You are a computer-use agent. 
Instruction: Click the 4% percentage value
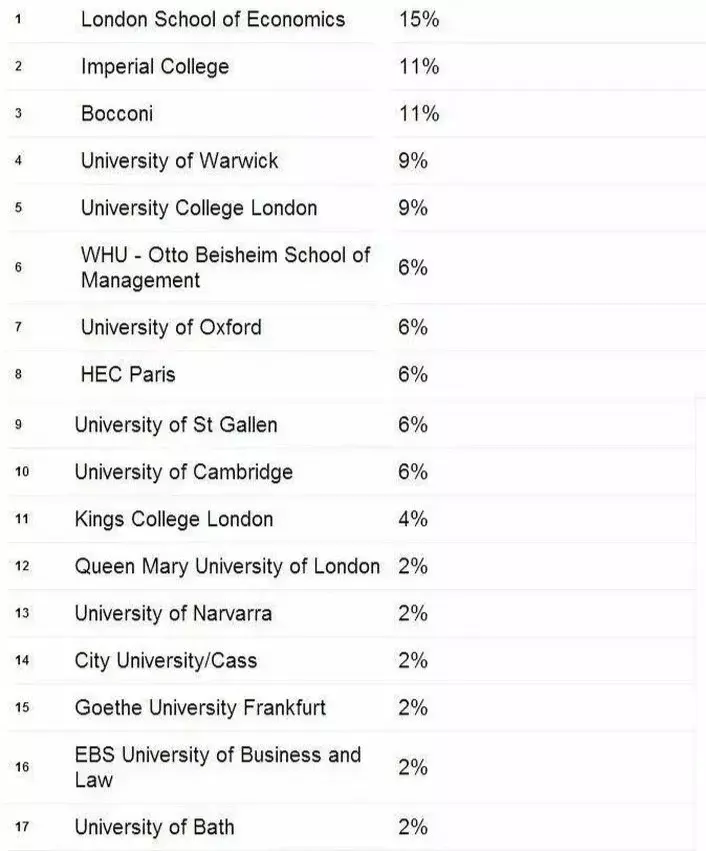pos(412,519)
